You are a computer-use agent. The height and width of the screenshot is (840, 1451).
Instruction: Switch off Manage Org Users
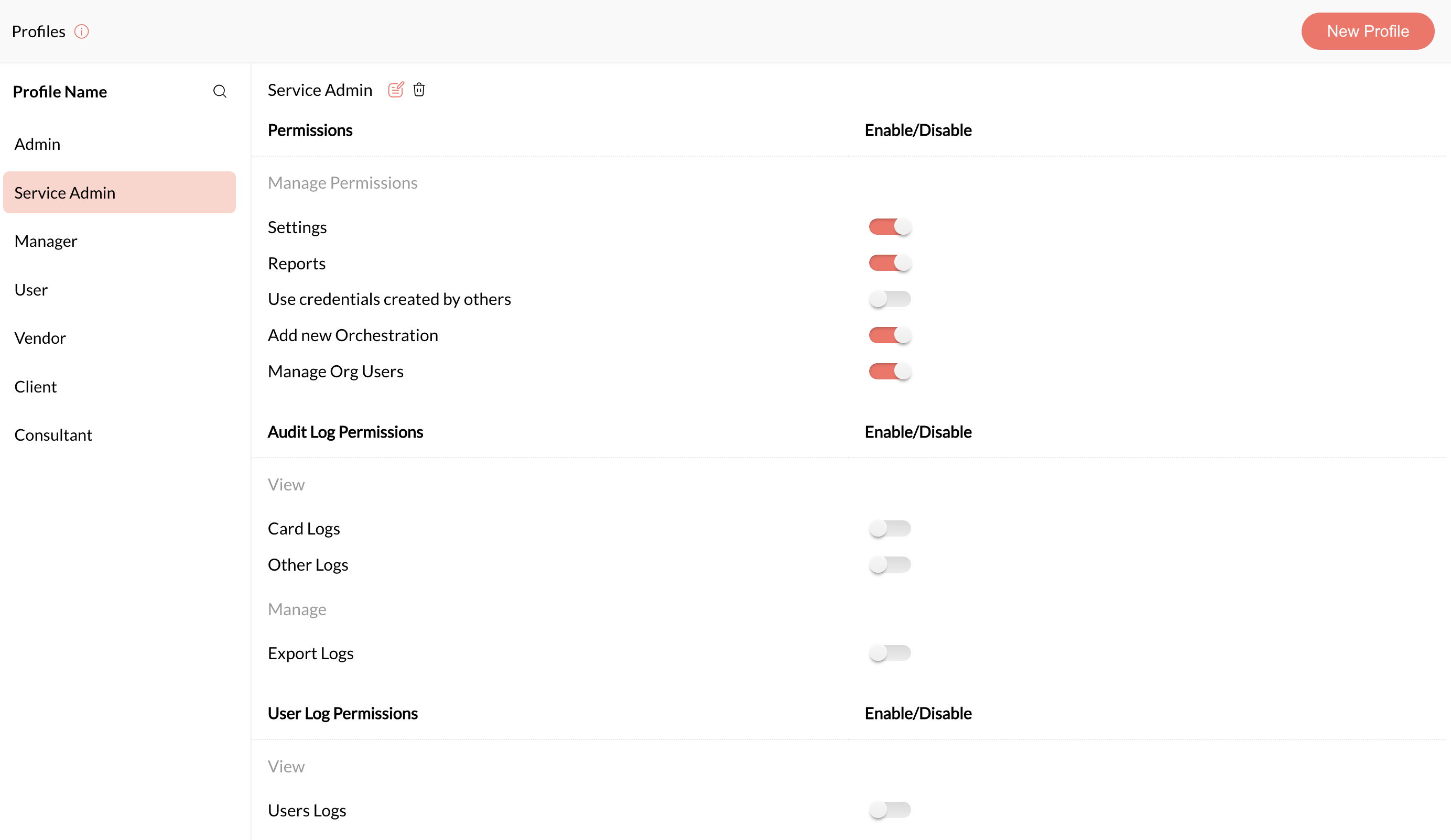(890, 372)
